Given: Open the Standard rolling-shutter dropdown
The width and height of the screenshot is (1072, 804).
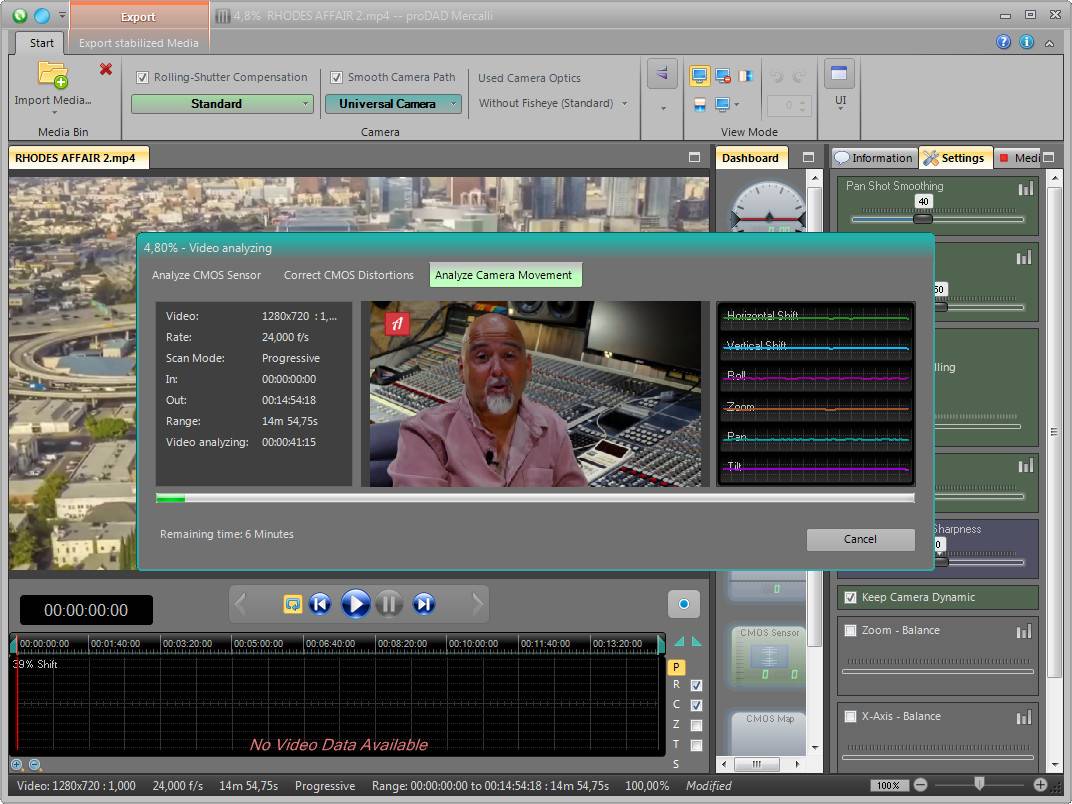Looking at the screenshot, I should coord(222,104).
